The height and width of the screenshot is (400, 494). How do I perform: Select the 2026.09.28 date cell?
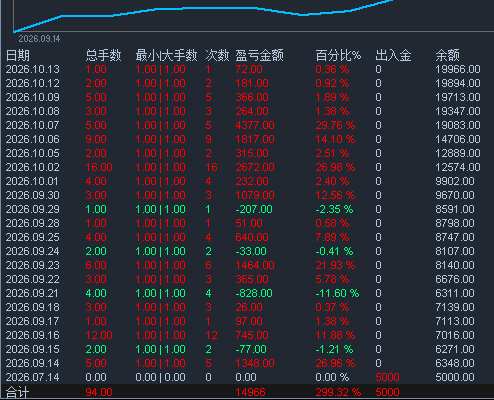[32, 223]
